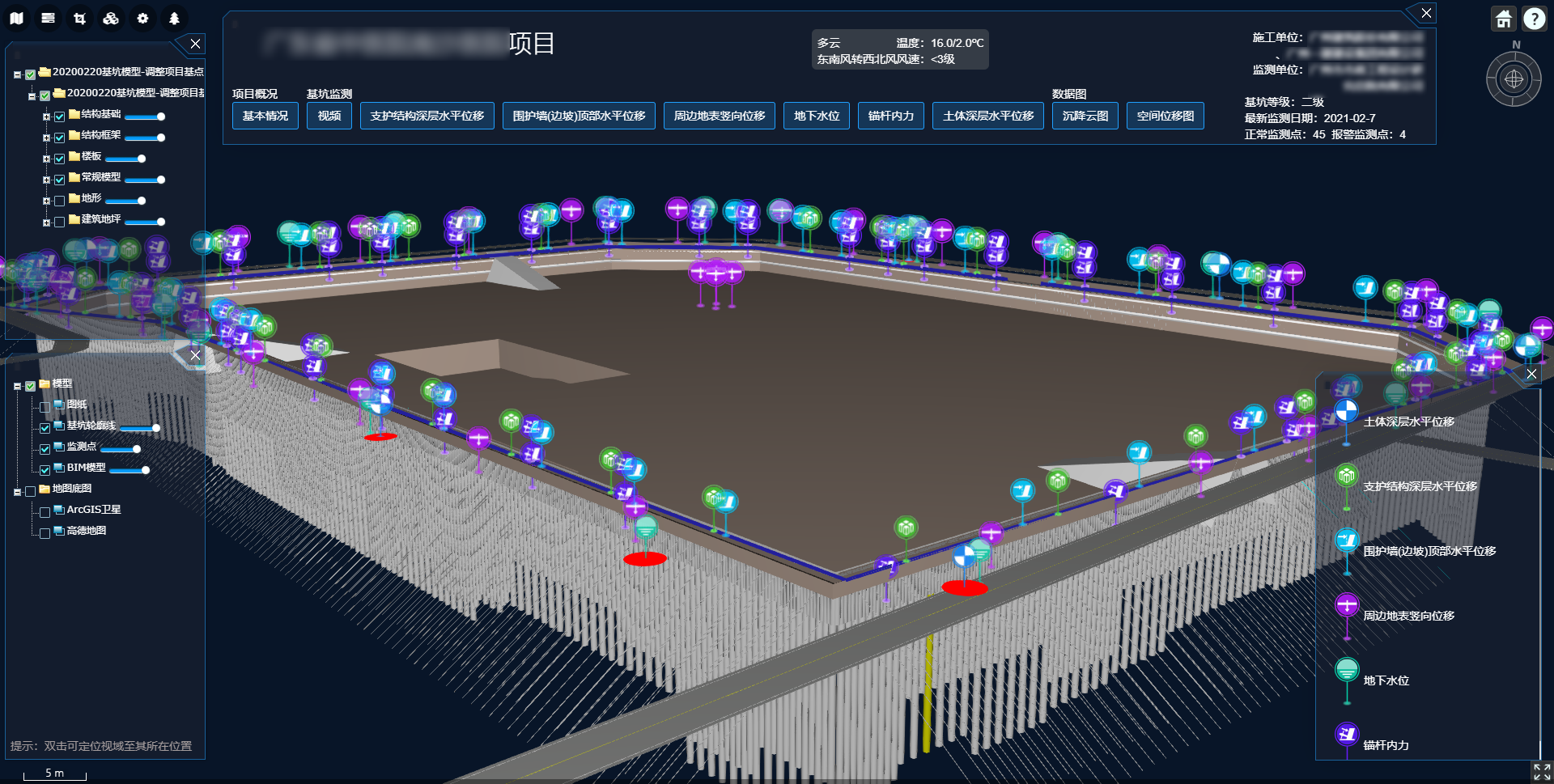Switch to 地下水位 monitoring tab
Viewport: 1554px width, 784px height.
point(817,117)
